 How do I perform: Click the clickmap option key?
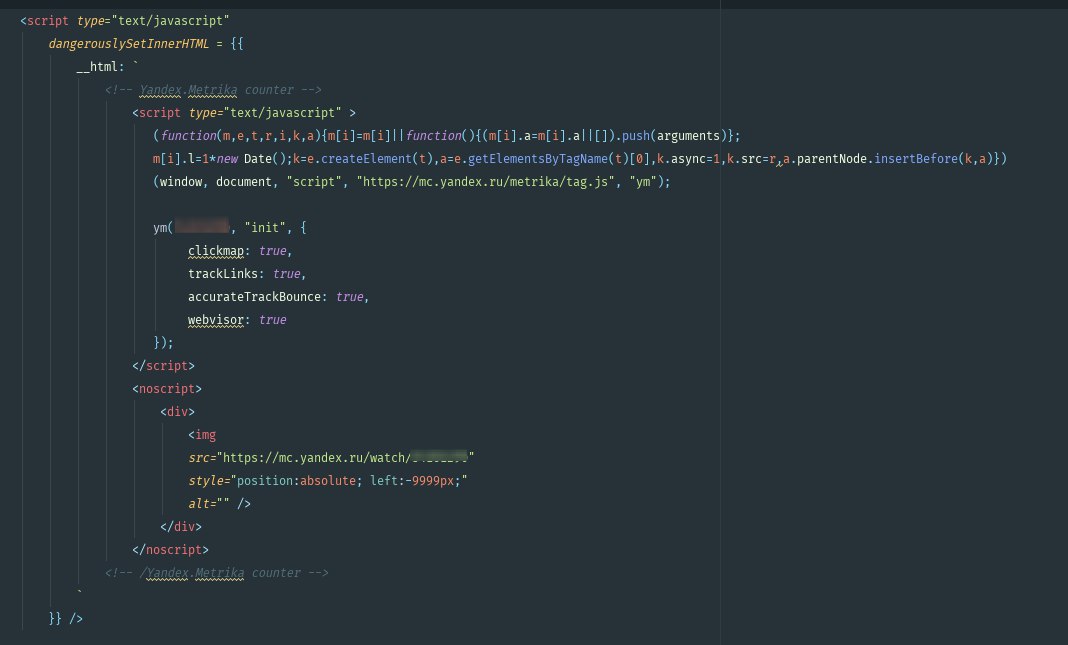(216, 251)
